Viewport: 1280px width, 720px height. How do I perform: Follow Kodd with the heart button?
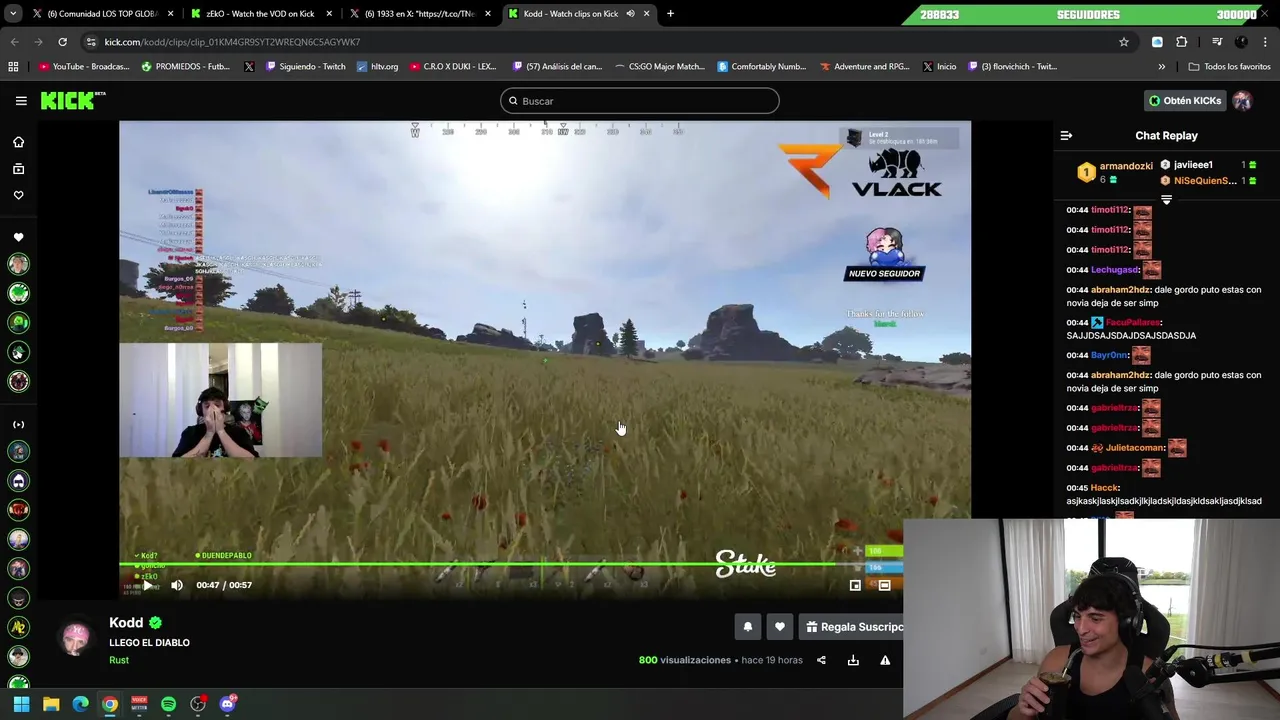pyautogui.click(x=780, y=627)
